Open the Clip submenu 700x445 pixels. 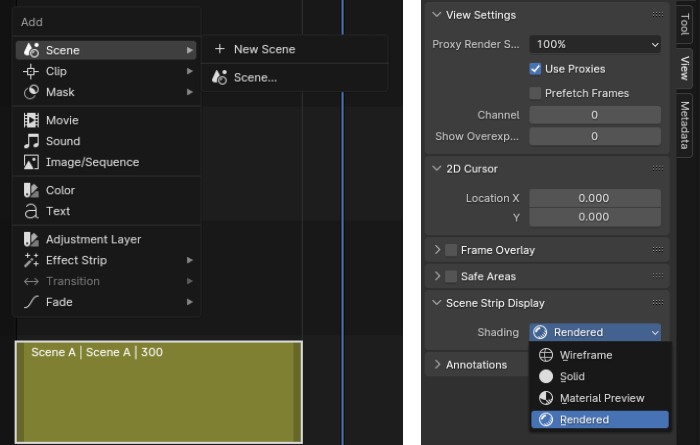[x=106, y=71]
